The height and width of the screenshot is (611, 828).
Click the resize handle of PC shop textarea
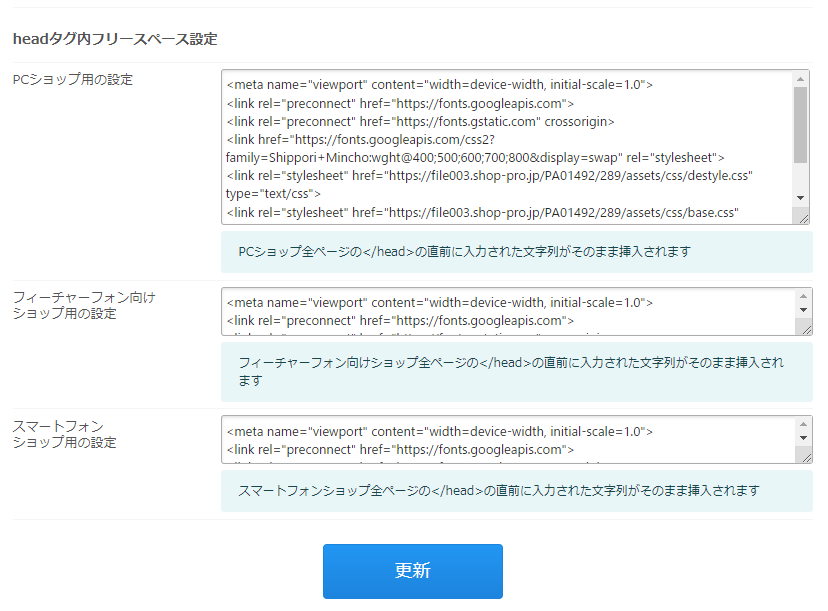[x=803, y=216]
